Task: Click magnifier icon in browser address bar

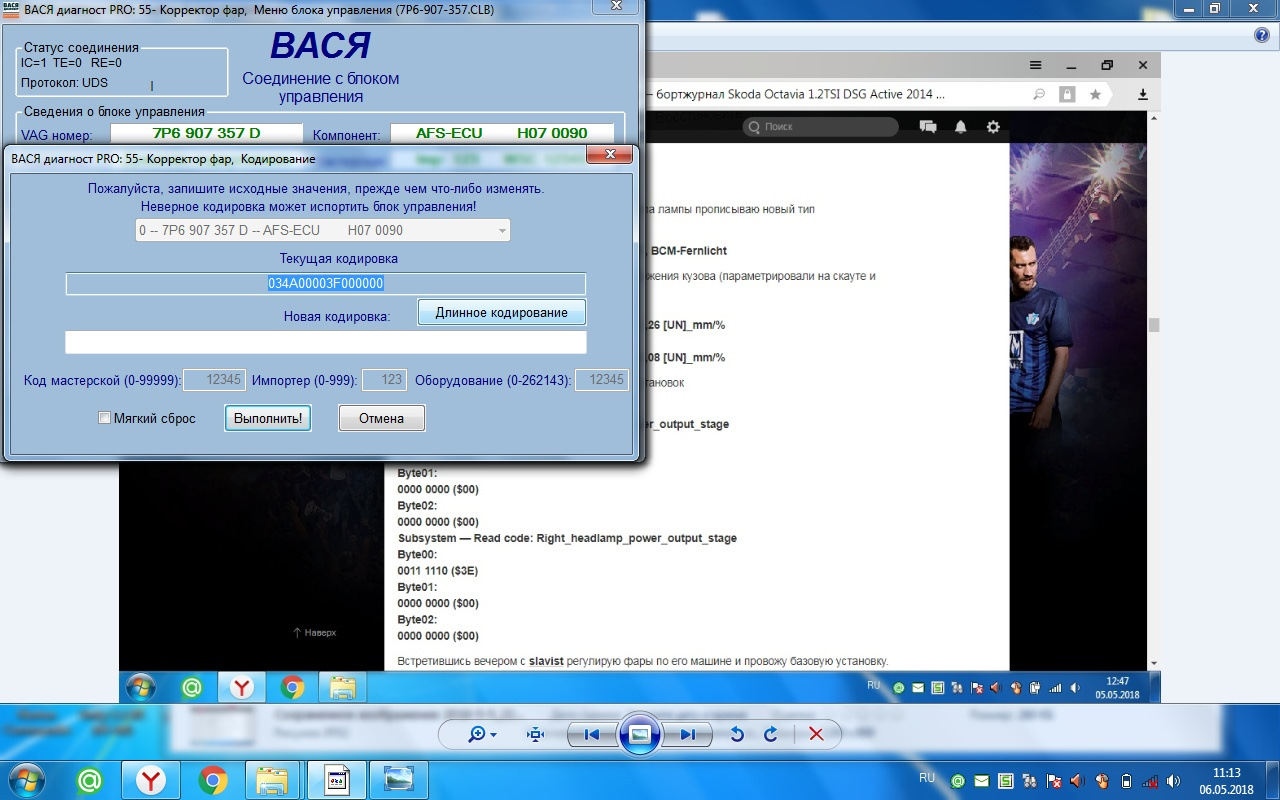Action: (x=1040, y=94)
